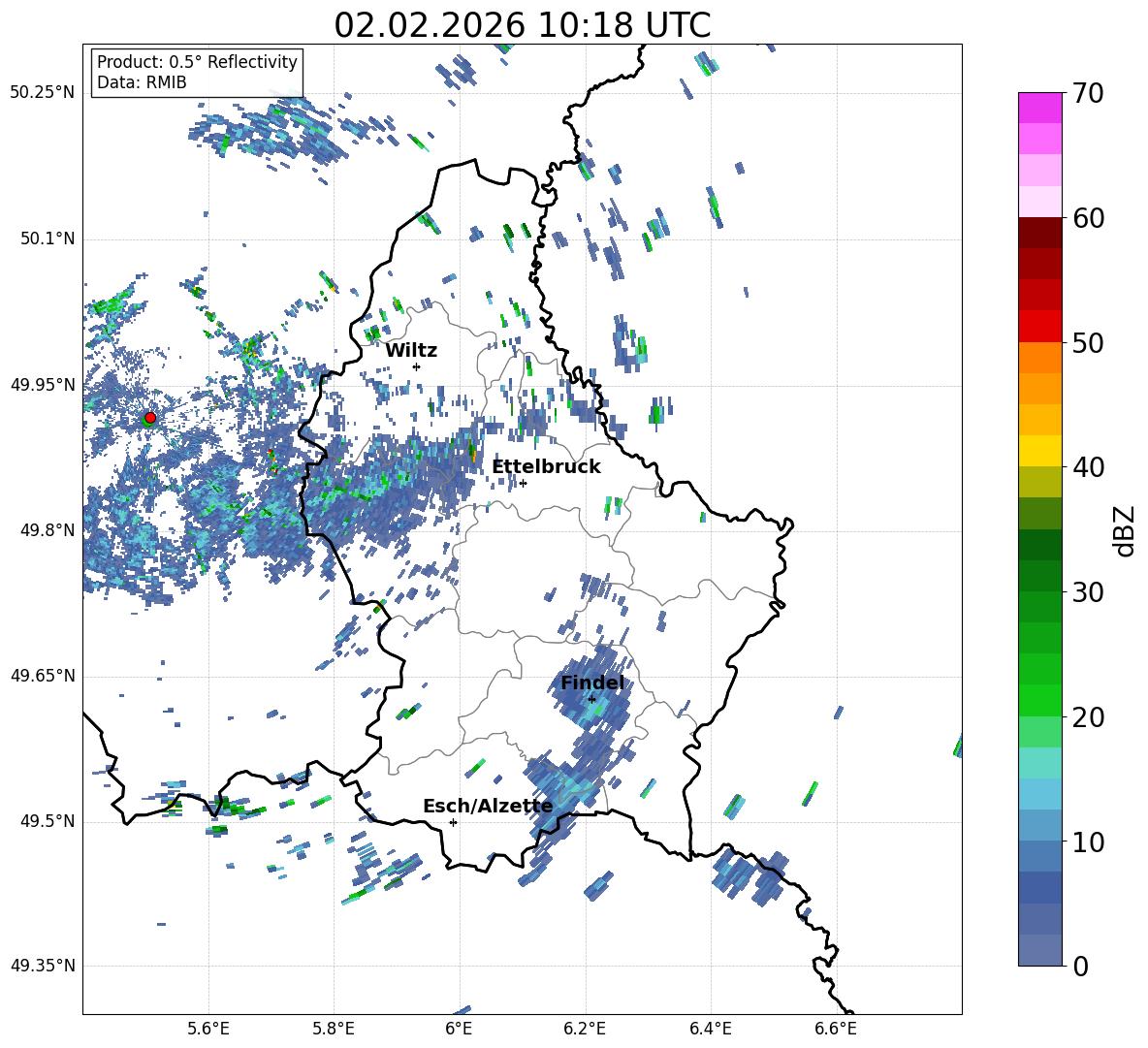Click the Findel station cross marker
The image size is (1148, 1048).
click(x=591, y=699)
